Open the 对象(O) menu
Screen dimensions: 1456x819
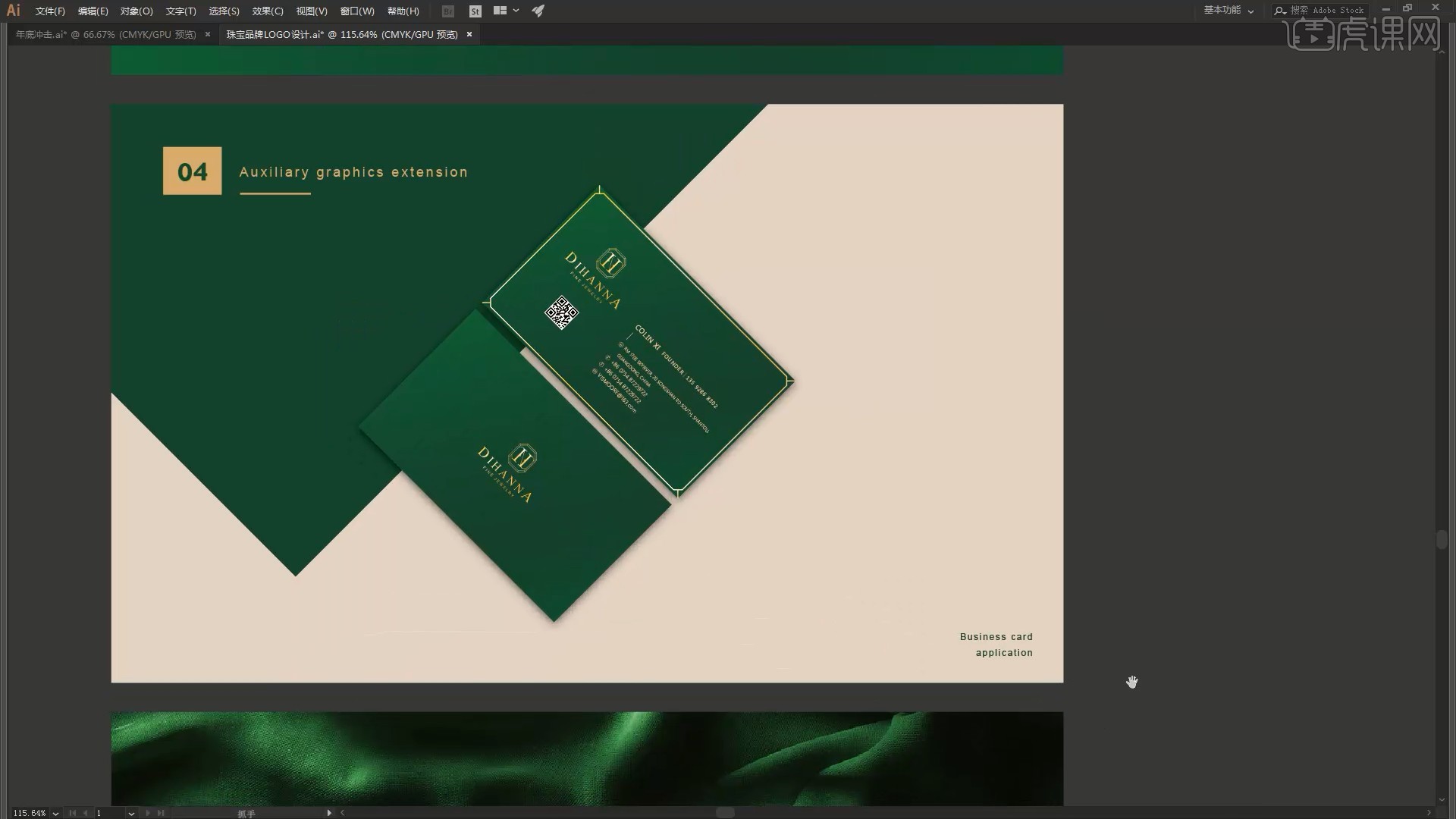136,11
